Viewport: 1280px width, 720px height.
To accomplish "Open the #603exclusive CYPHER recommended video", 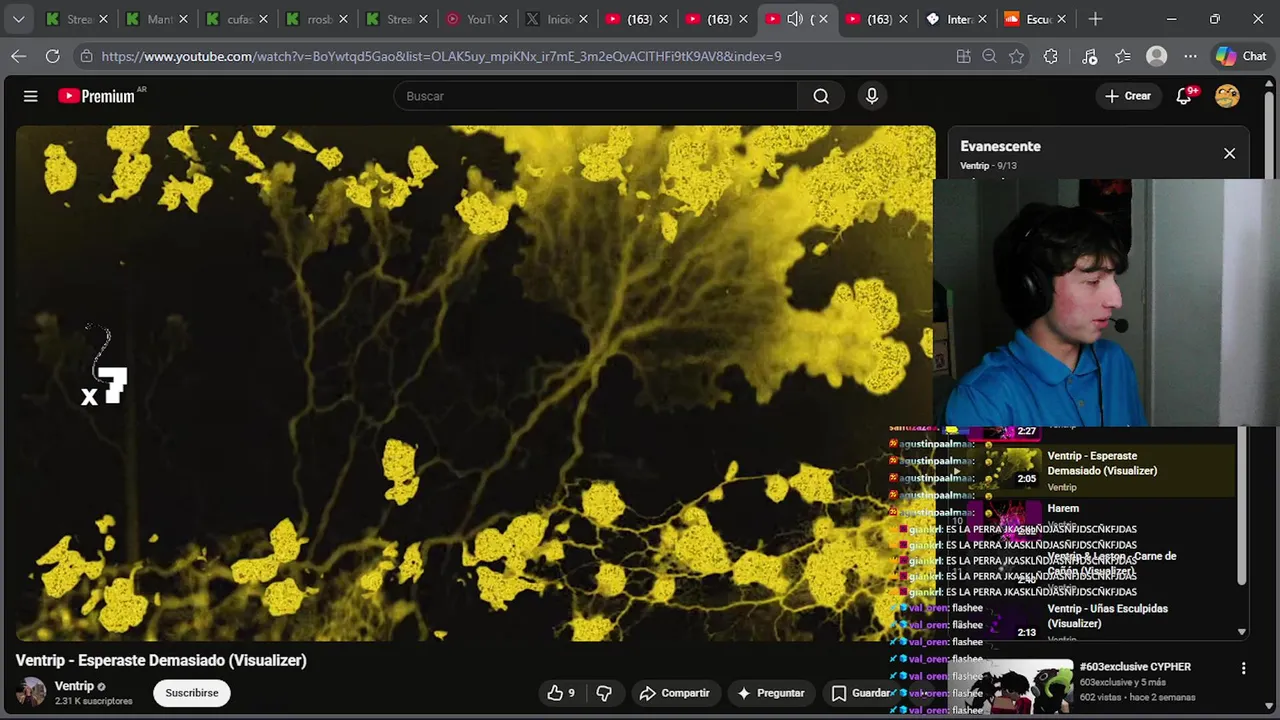I will pos(1135,667).
